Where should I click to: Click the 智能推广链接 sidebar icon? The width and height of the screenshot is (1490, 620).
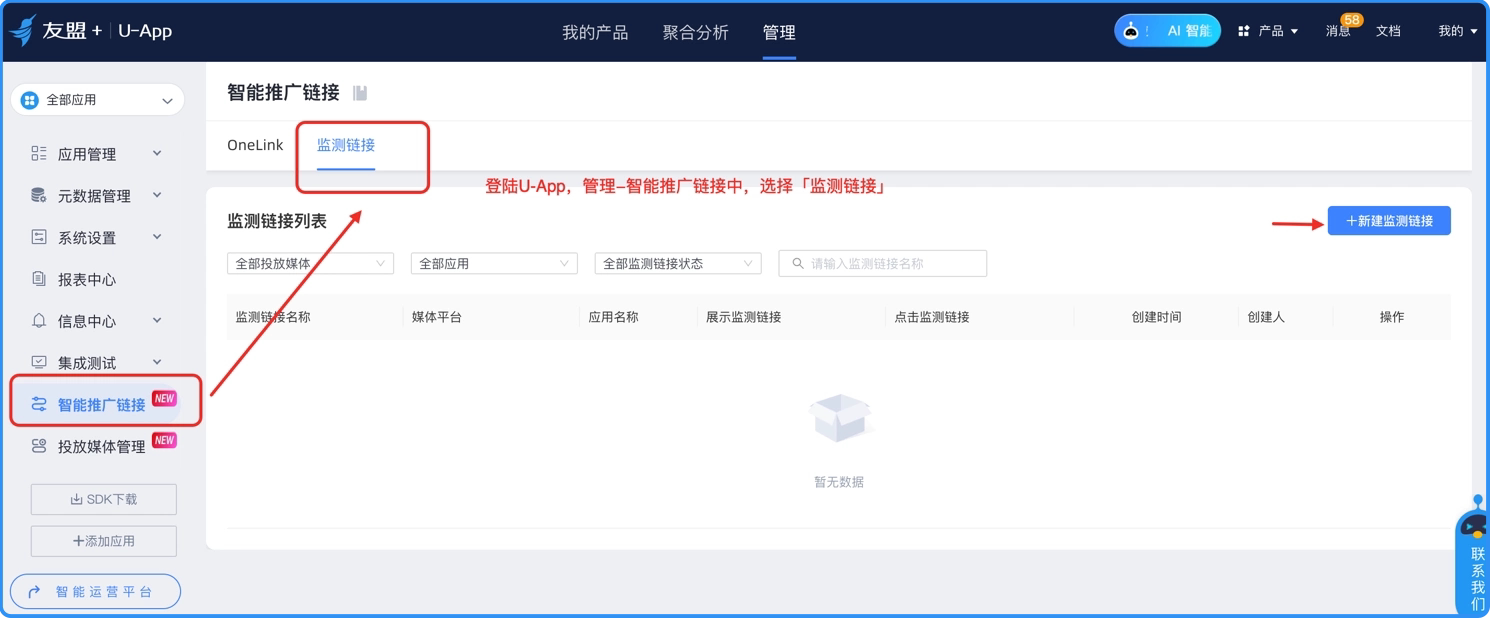pyautogui.click(x=39, y=404)
